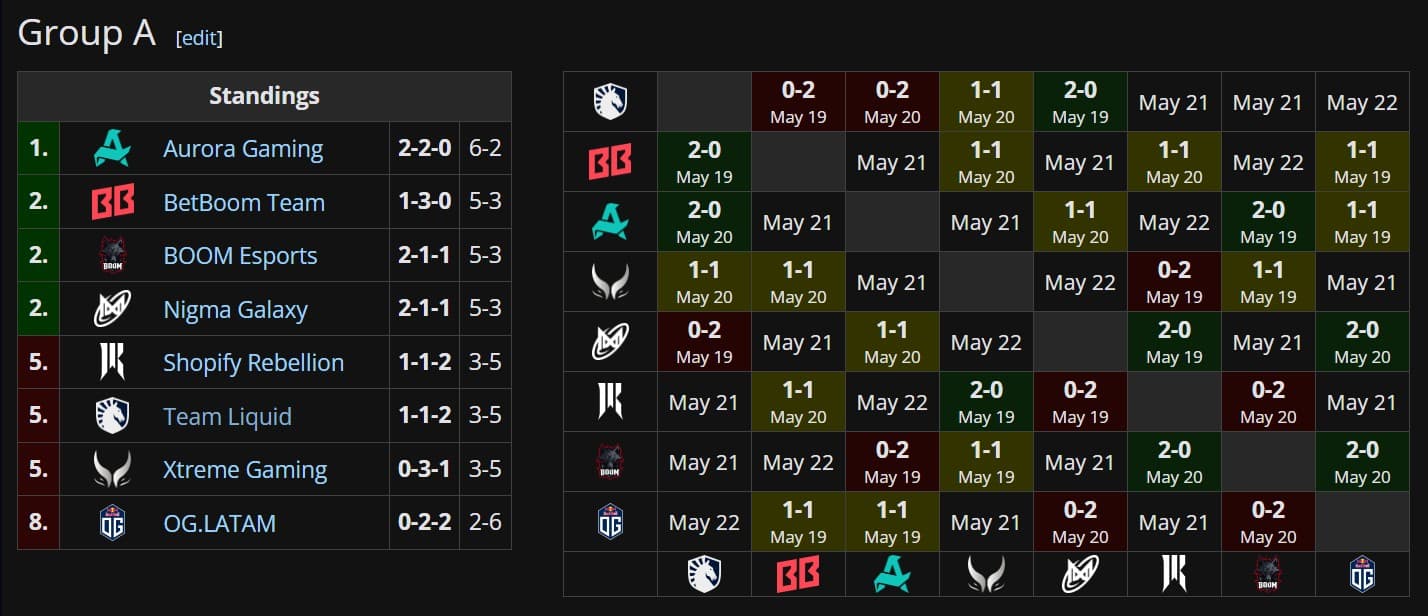Click the BetBoom logo in the standings
This screenshot has height=616, width=1428.
[115, 201]
